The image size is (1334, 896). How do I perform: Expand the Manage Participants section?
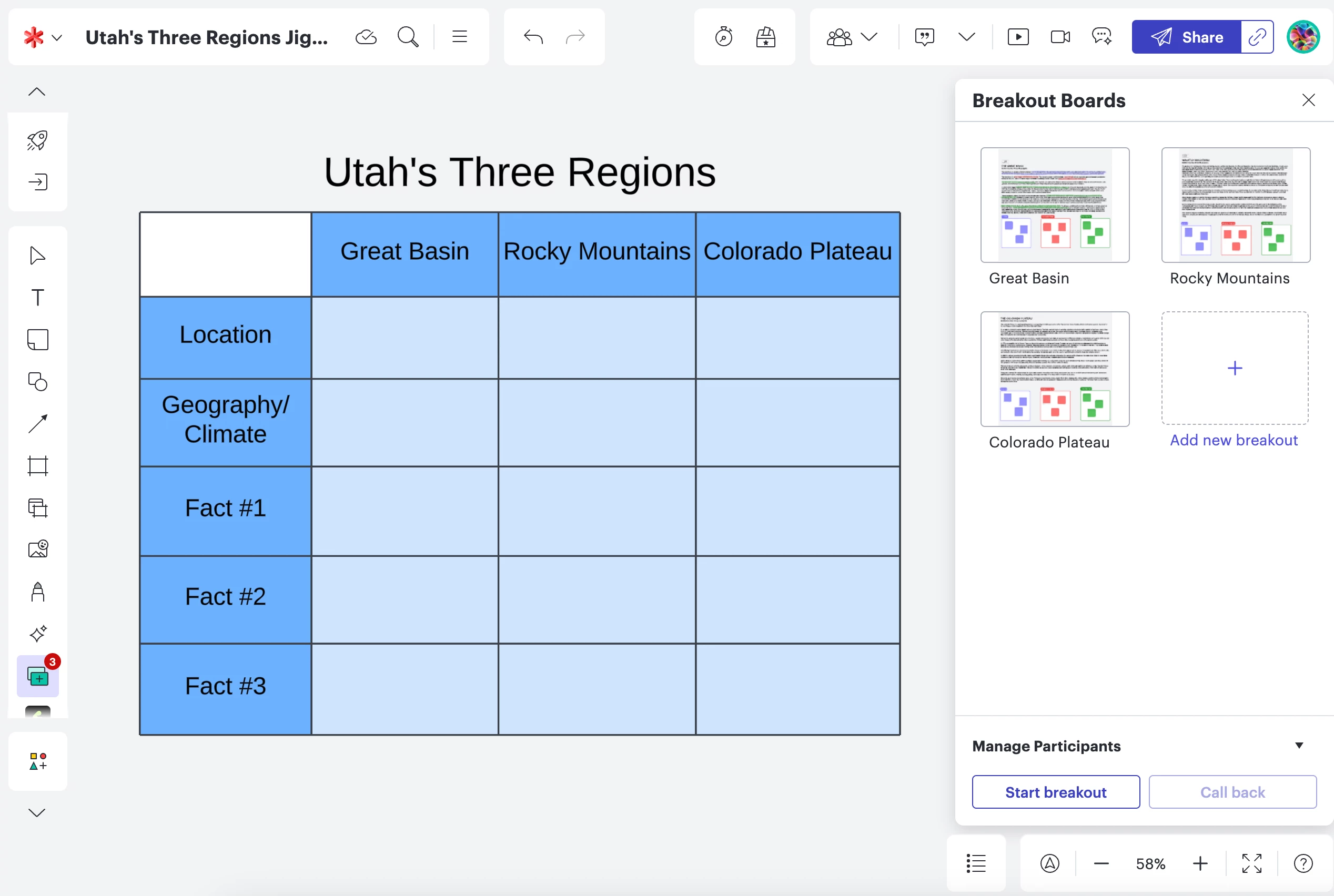(1299, 746)
